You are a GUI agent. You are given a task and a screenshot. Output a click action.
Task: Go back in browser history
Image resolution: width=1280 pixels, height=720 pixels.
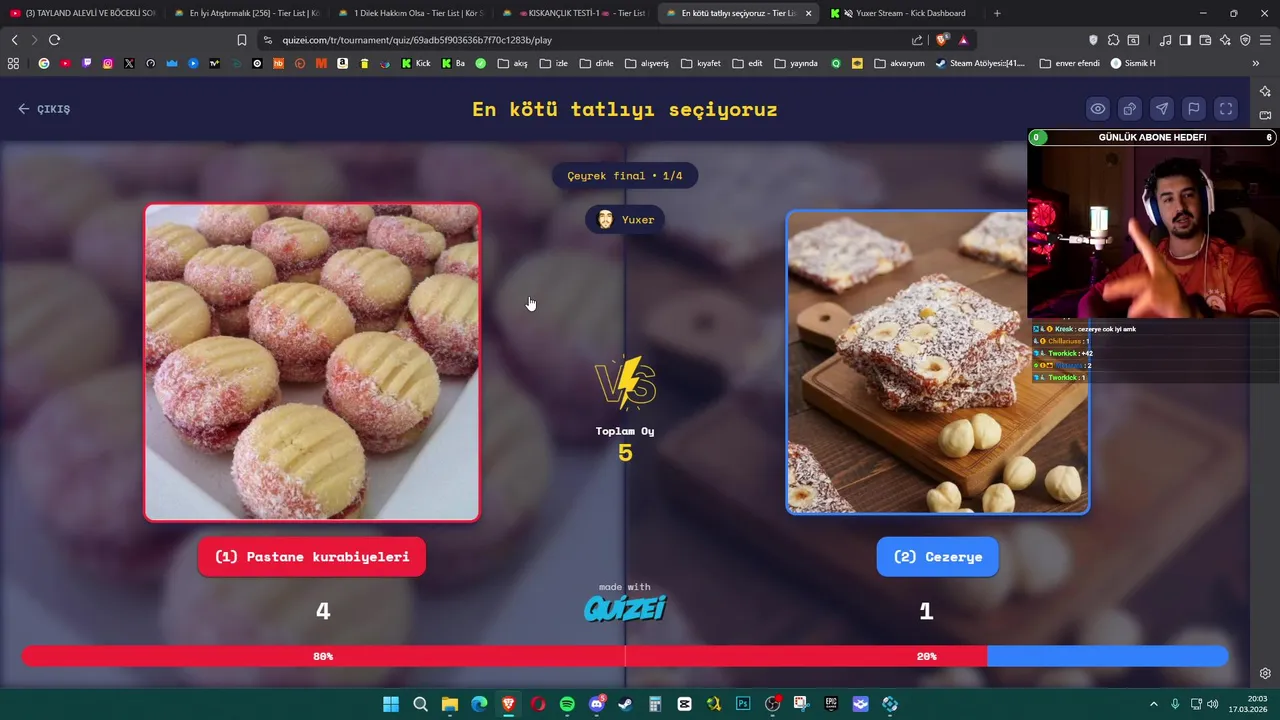click(x=15, y=40)
